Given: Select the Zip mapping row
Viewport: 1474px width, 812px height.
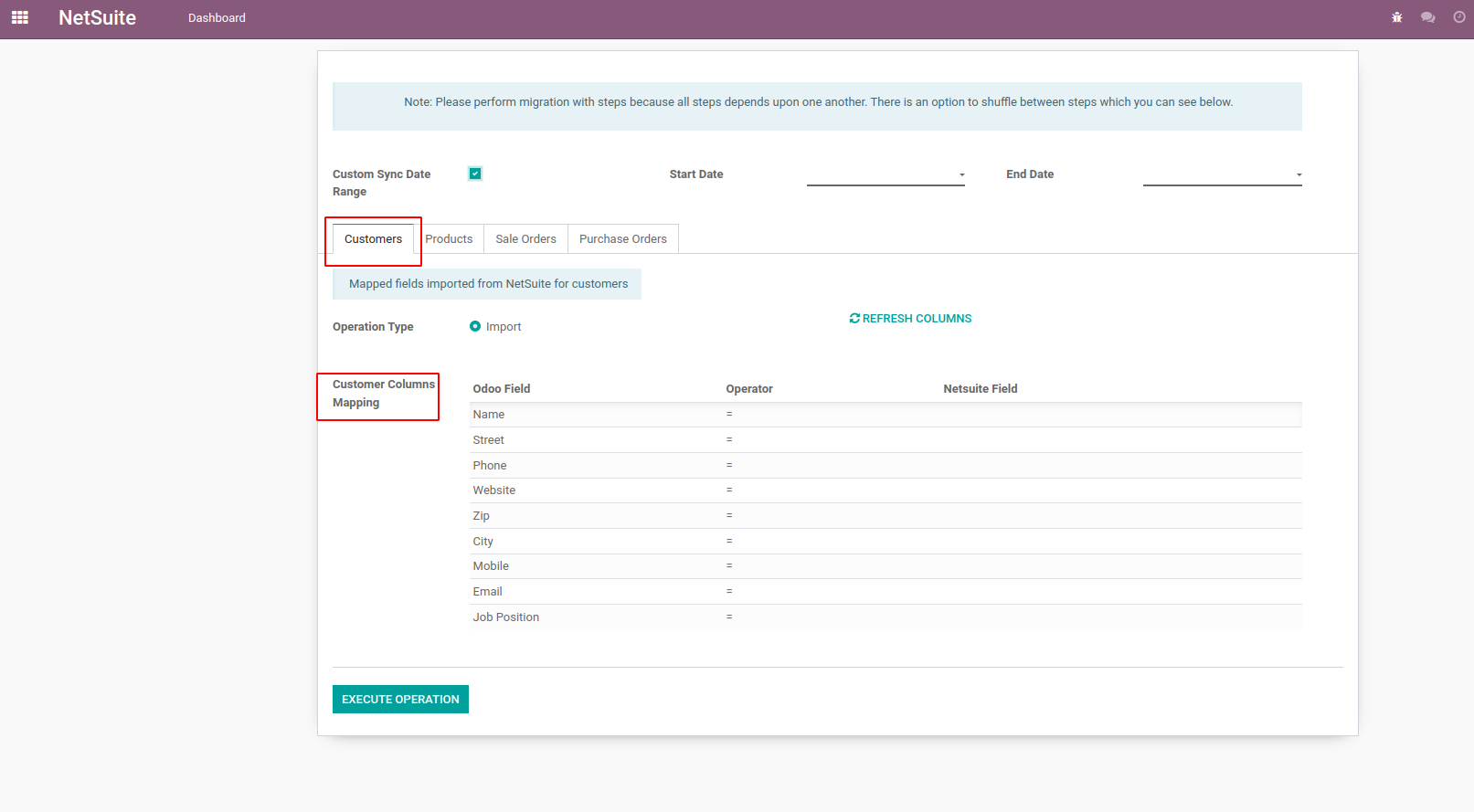Looking at the screenshot, I should (x=885, y=516).
